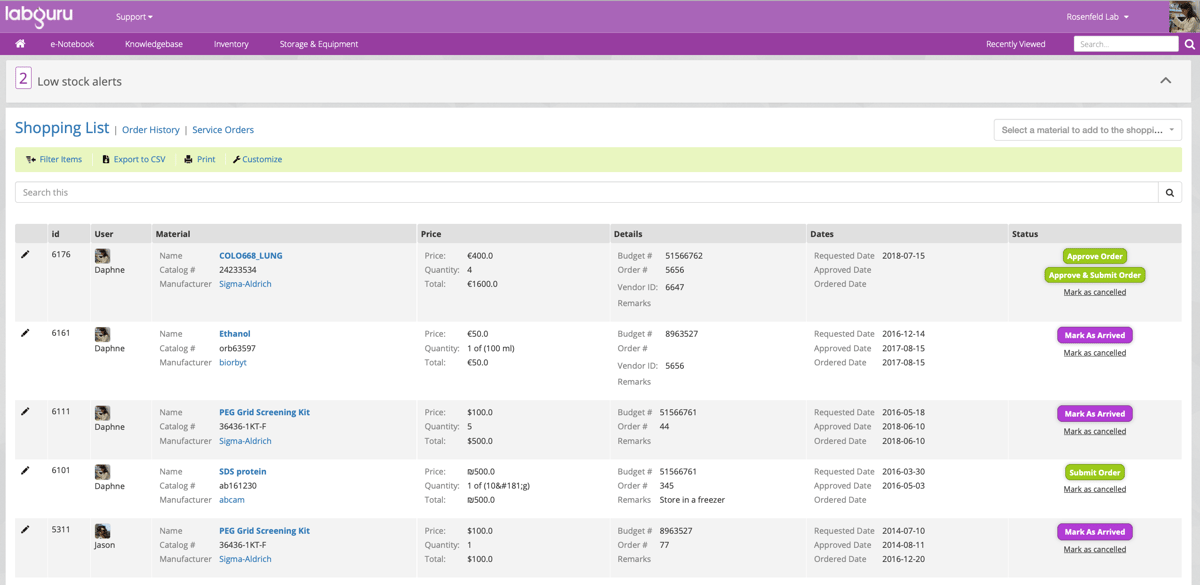Screen dimensions: 1200x585
Task: Mark the Ethanol order as arrived
Action: click(1094, 334)
